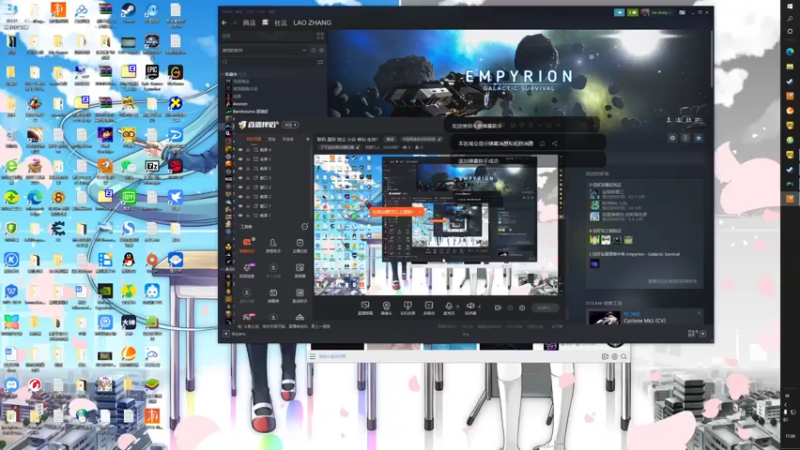This screenshot has width=800, height=450.
Task: Click the share icon on danmaku popup
Action: tap(555, 143)
